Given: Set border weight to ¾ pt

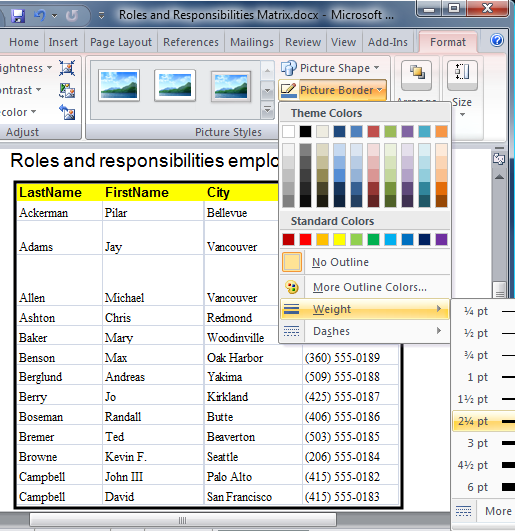Looking at the screenshot, I should tap(484, 355).
